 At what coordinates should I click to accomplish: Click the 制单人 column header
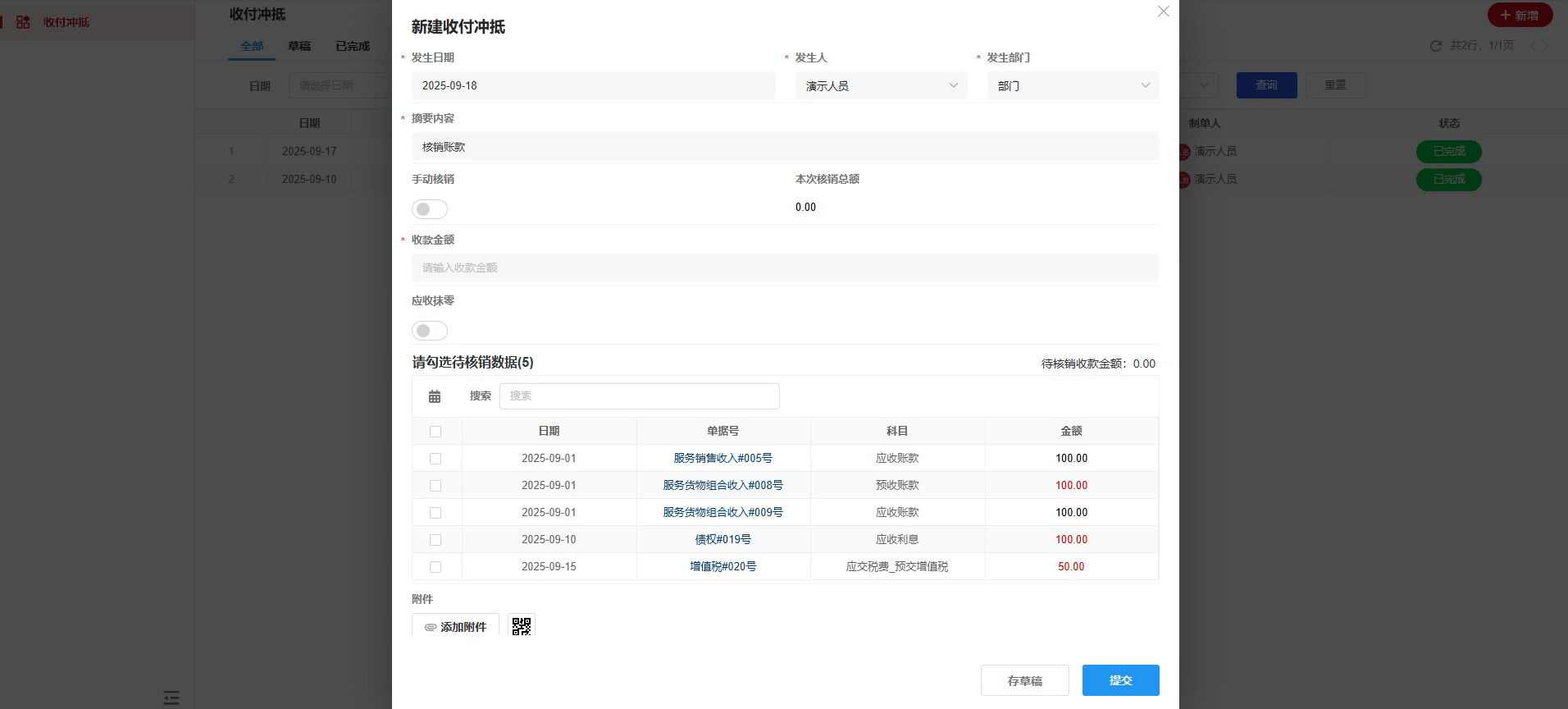pyautogui.click(x=1204, y=123)
